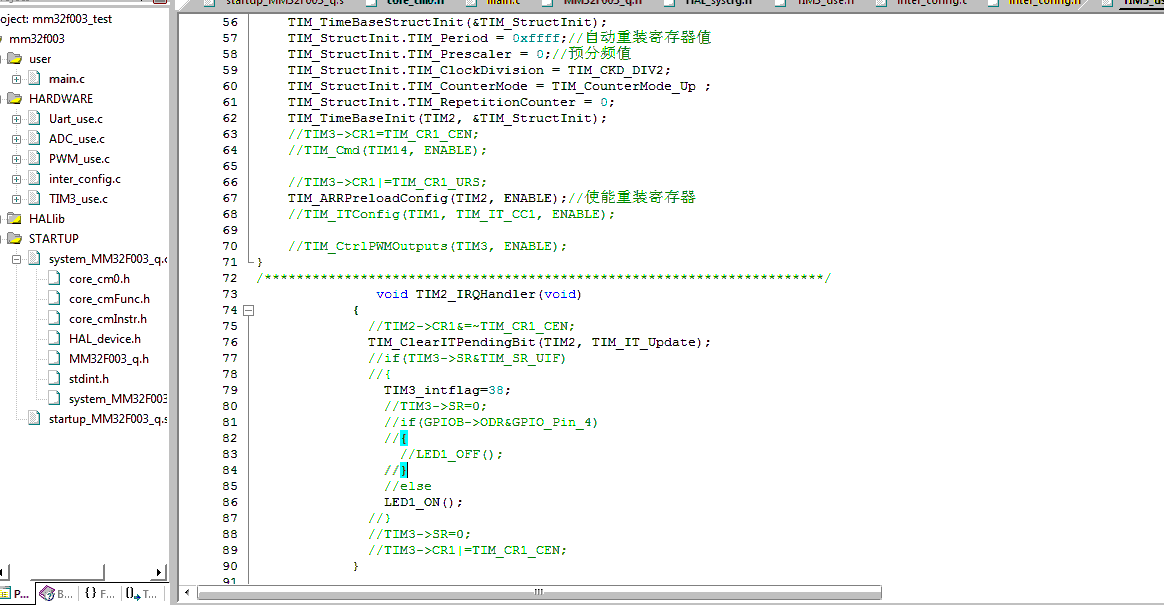Click the user group folder icon

[15, 59]
